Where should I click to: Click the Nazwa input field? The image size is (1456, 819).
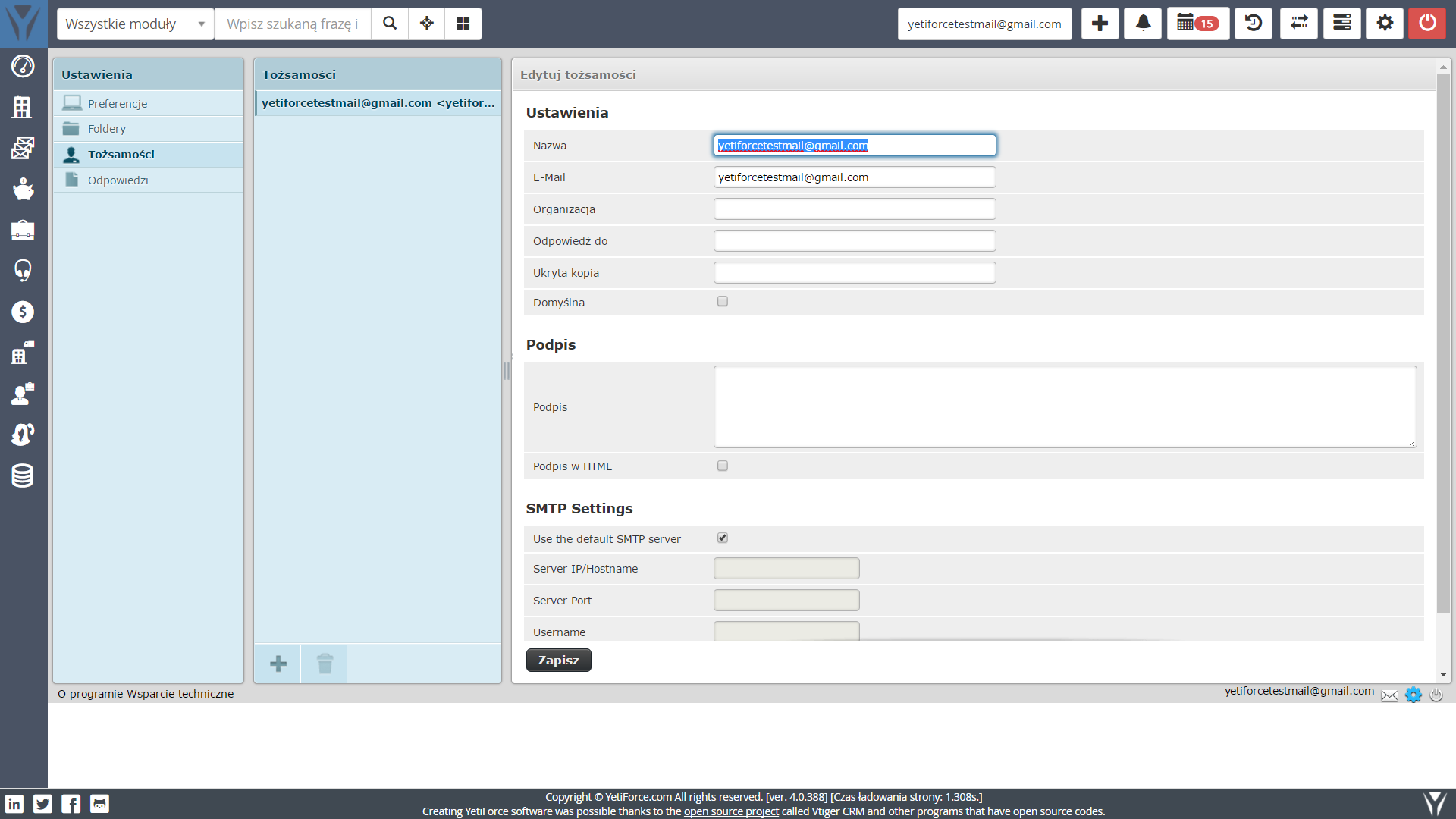[x=855, y=146]
